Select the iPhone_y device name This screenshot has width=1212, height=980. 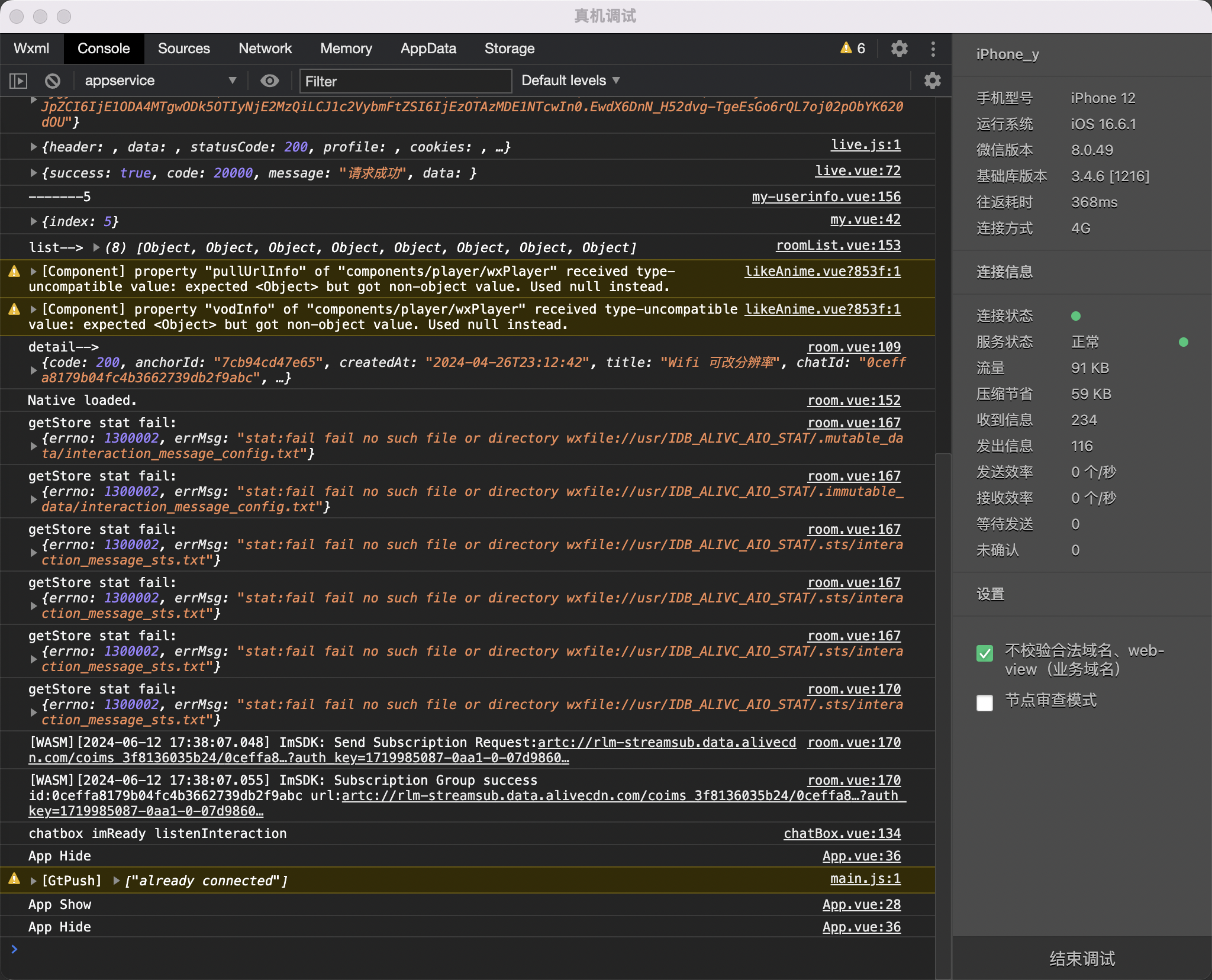1007,54
